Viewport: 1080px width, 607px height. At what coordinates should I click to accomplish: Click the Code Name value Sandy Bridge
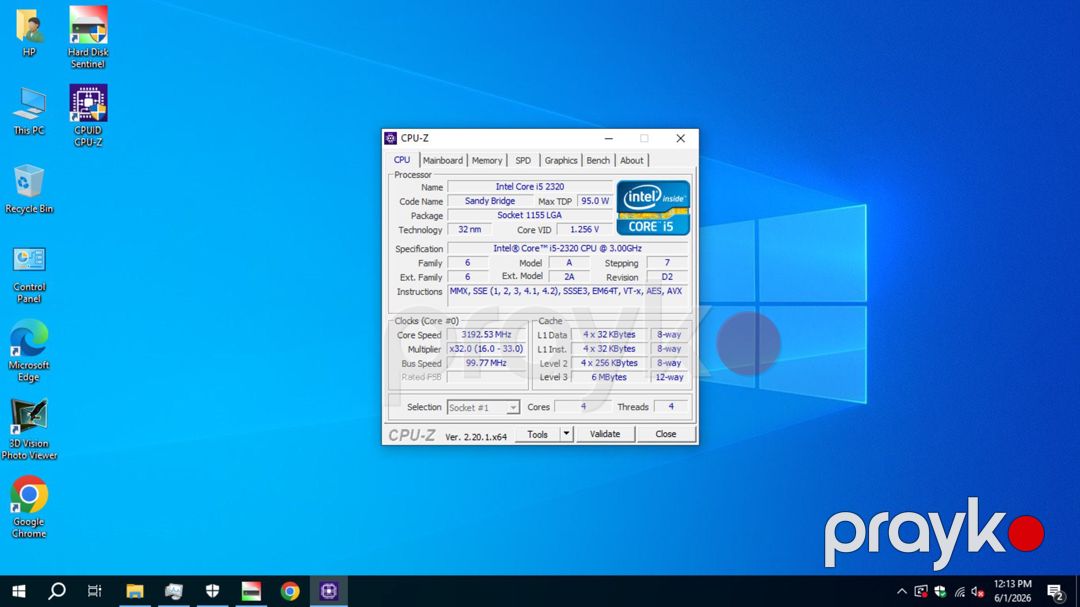coord(490,201)
